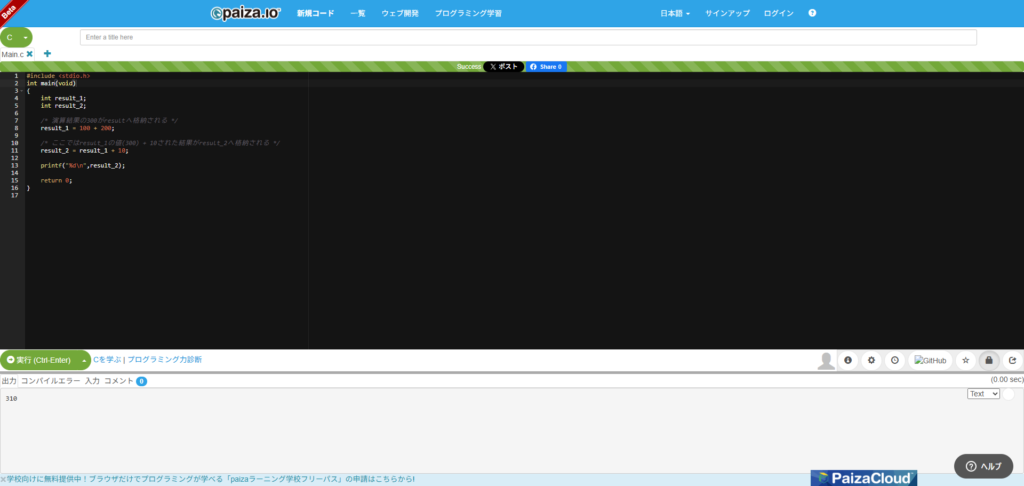Toggle the lock privacy icon
This screenshot has width=1024, height=486.
(x=989, y=360)
